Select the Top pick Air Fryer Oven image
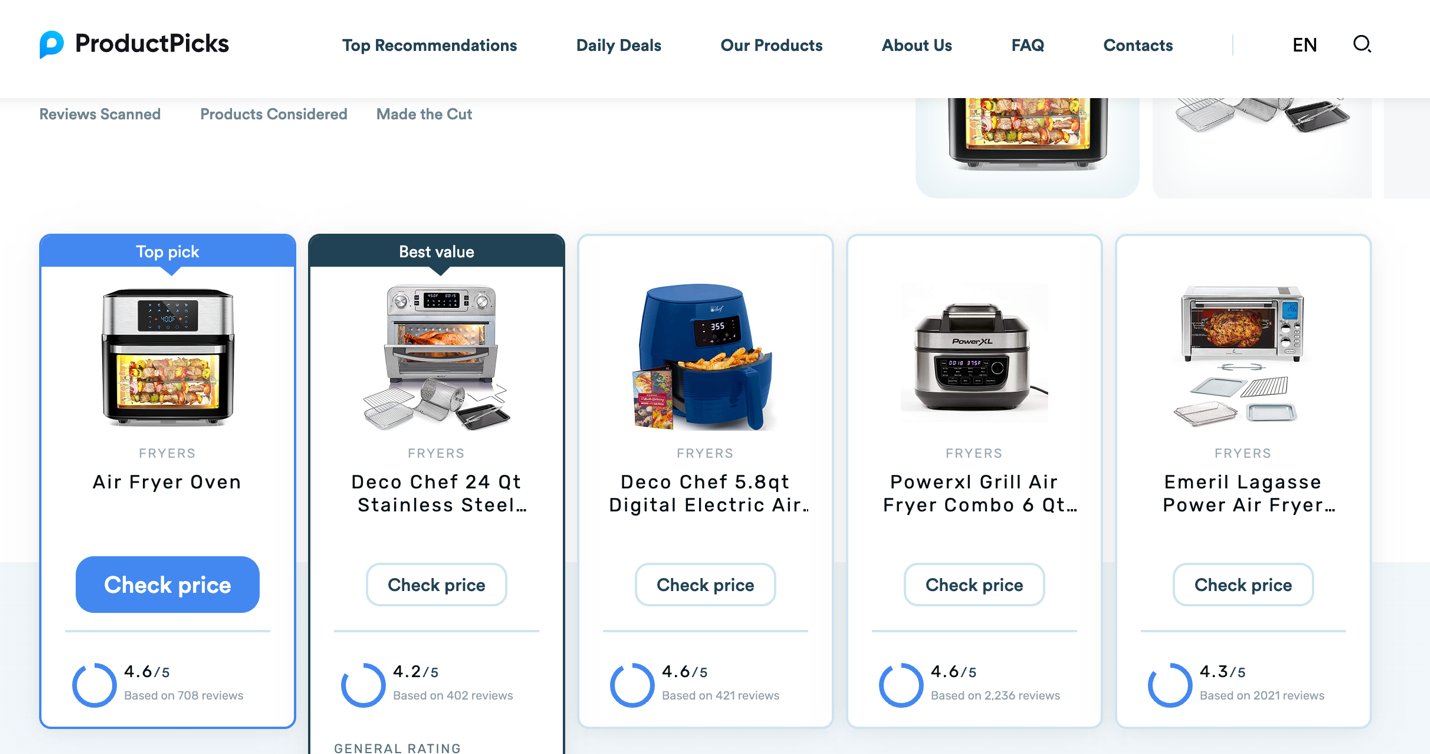Screen dimensions: 1430x754 point(168,357)
